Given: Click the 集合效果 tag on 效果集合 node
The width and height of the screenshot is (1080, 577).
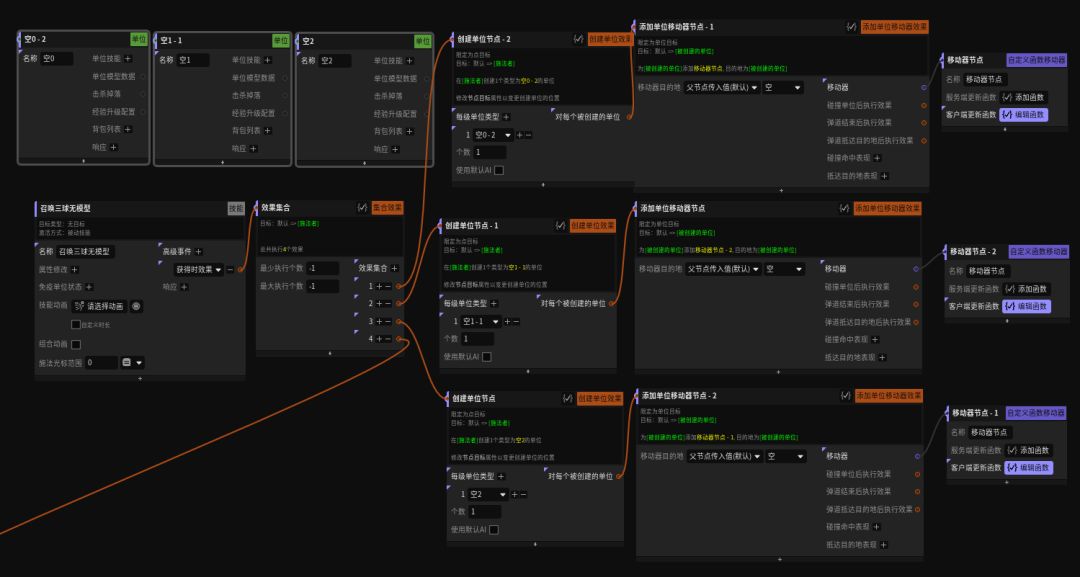Looking at the screenshot, I should pyautogui.click(x=387, y=207).
